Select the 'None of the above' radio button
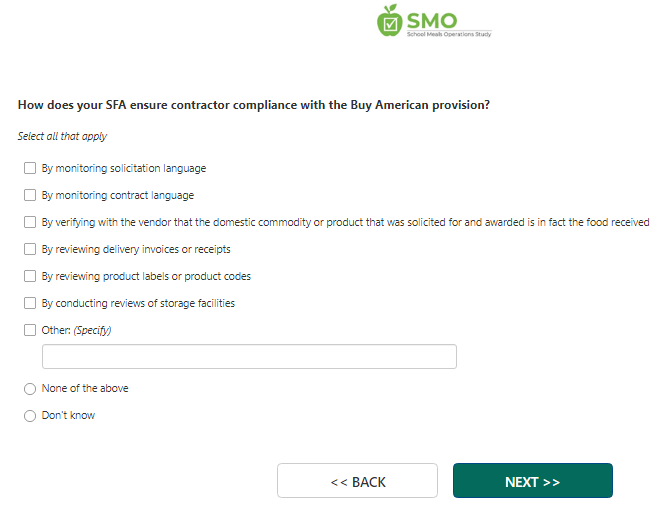 30,389
